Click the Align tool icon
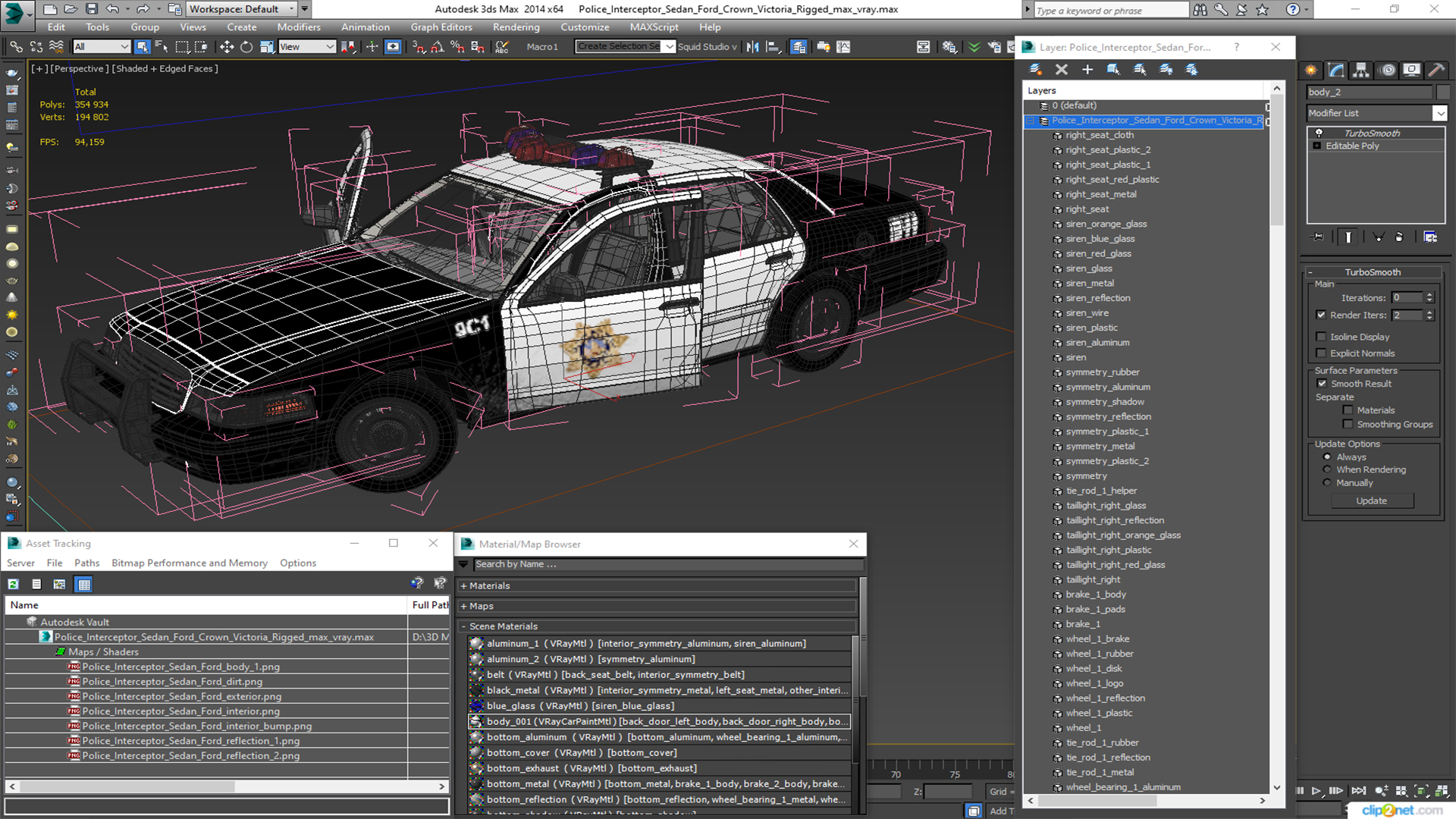The height and width of the screenshot is (819, 1456). 773,47
